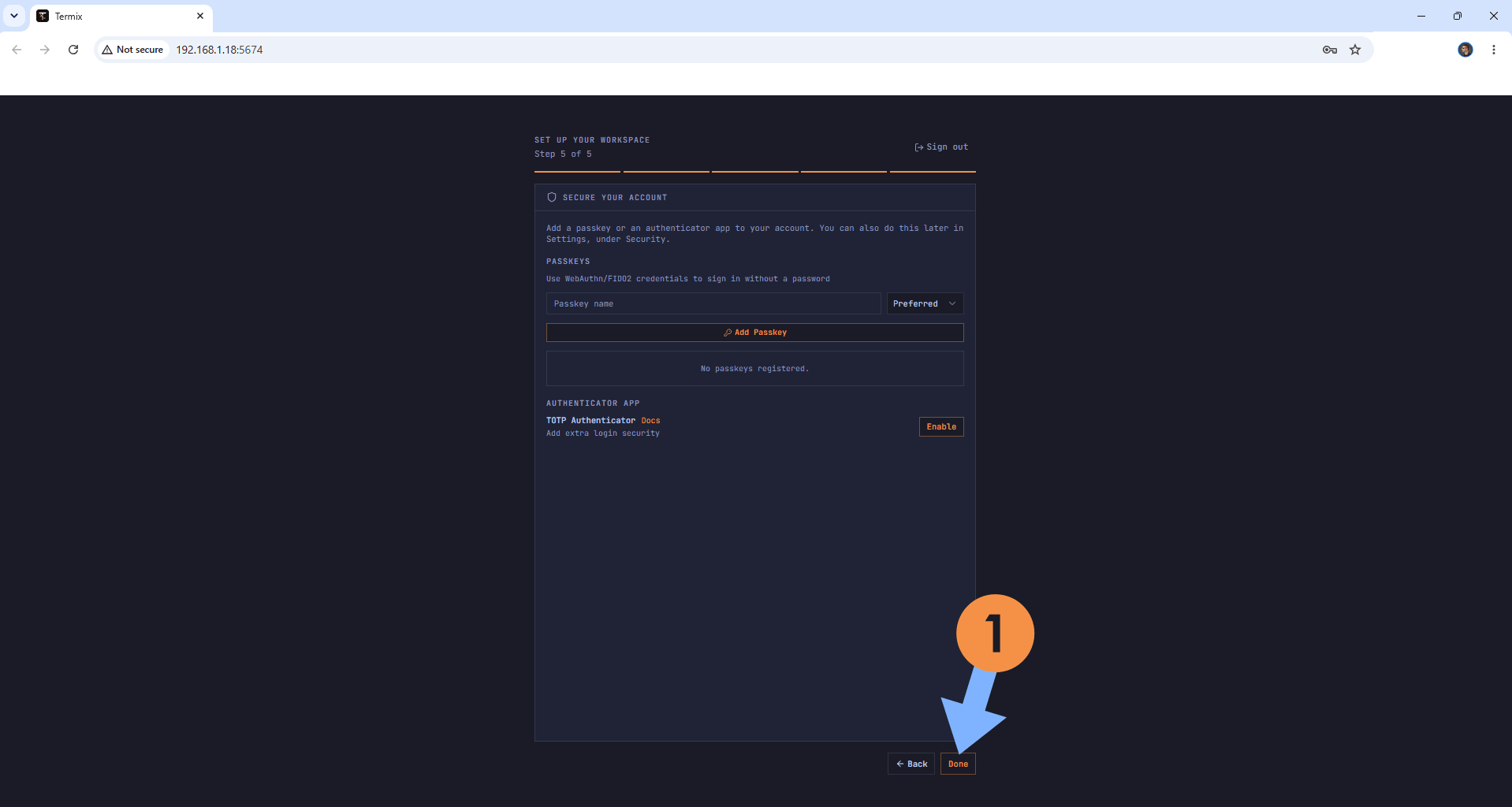
Task: Click the 'SET UP YOUR WORKSPACE' heading
Action: pyautogui.click(x=592, y=140)
